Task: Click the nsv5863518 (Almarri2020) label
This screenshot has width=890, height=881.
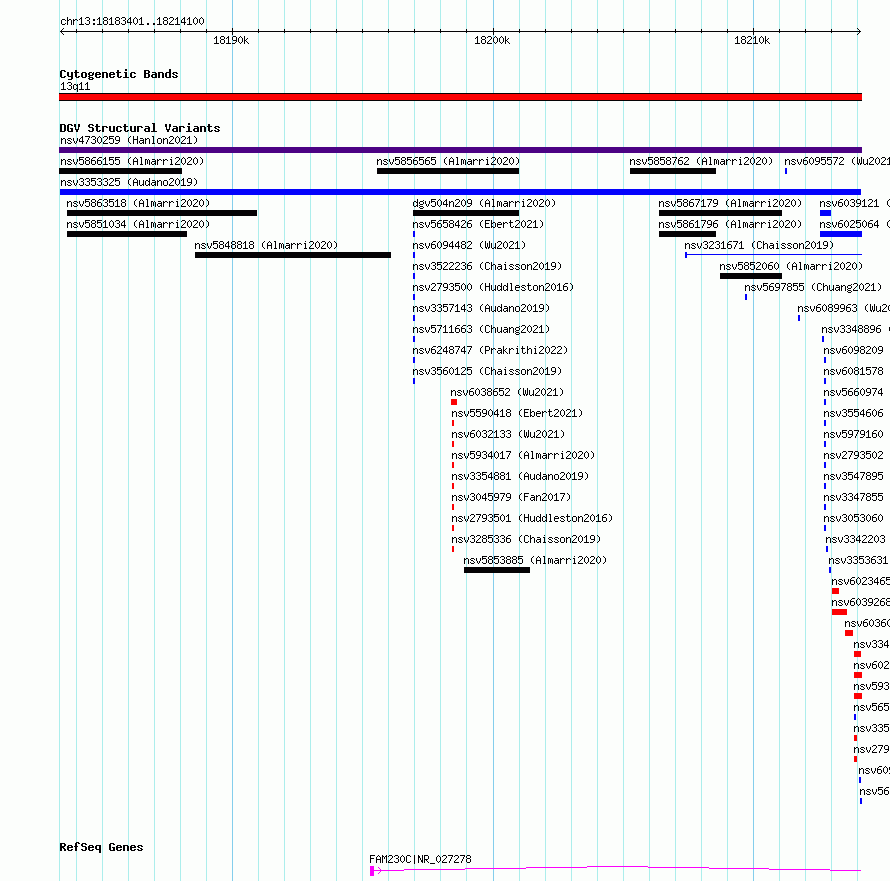Action: (x=138, y=203)
